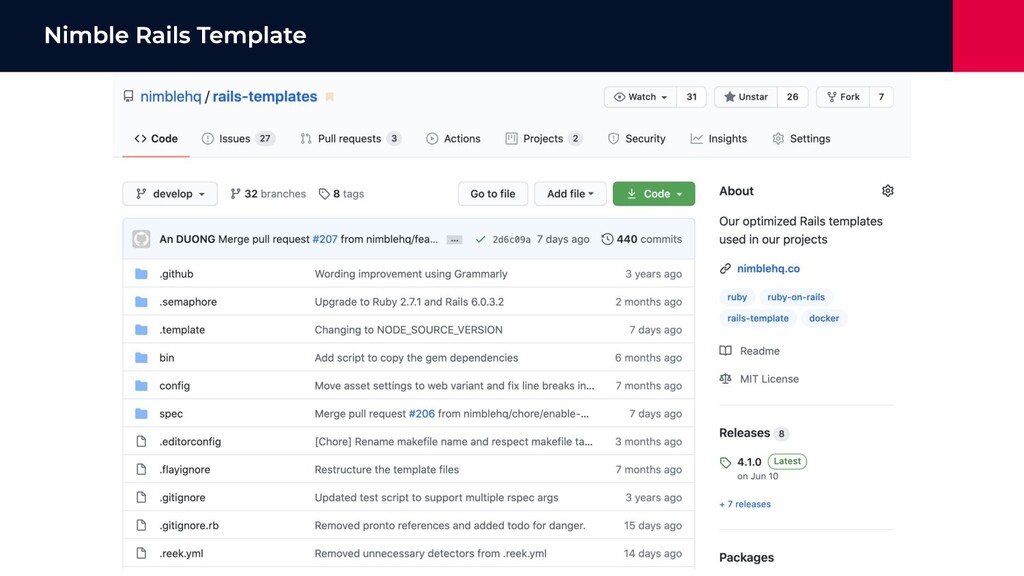
Task: Visit the nimblehq.co website link
Action: pos(768,268)
